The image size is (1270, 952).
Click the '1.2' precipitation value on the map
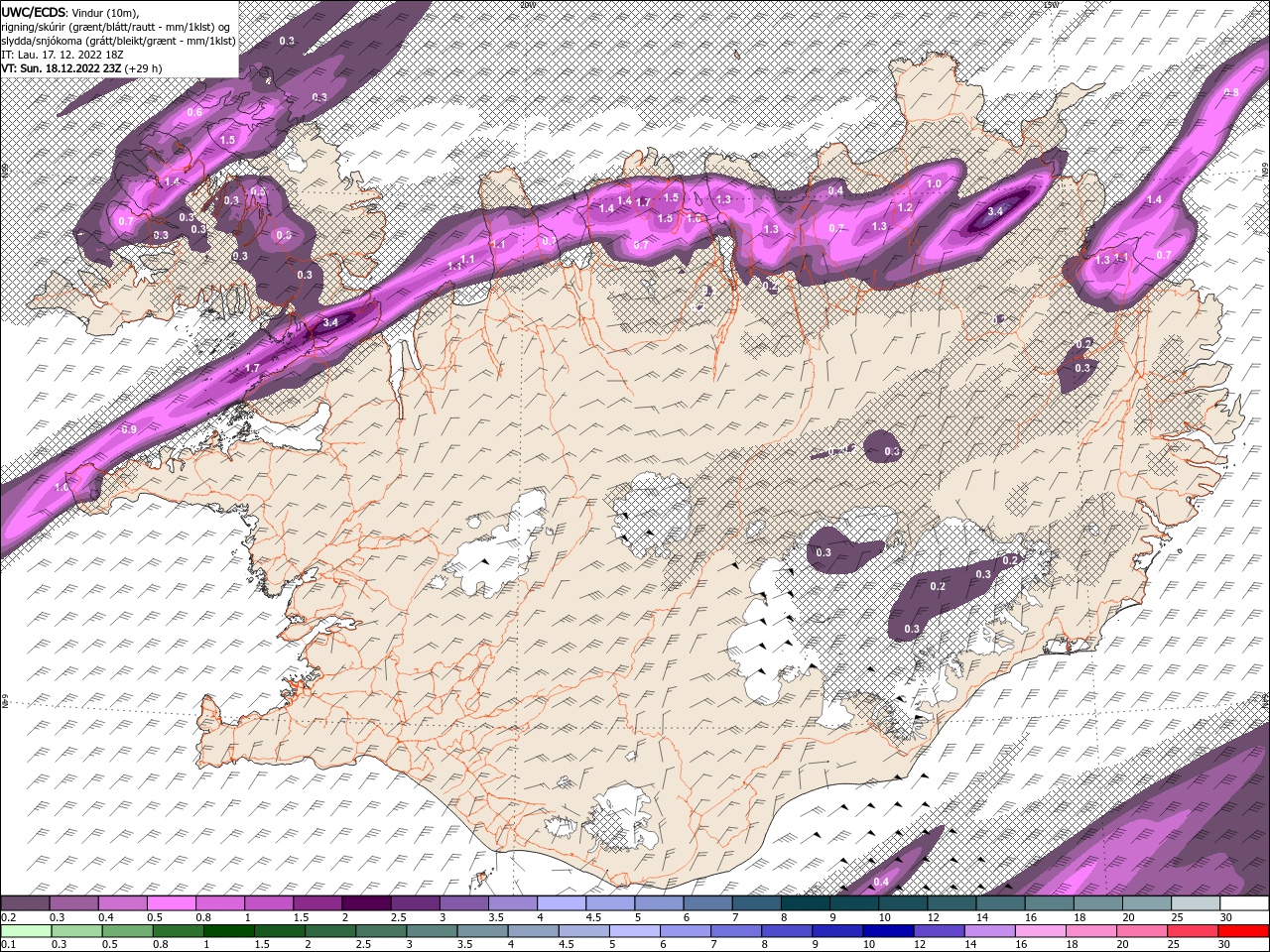(x=905, y=208)
